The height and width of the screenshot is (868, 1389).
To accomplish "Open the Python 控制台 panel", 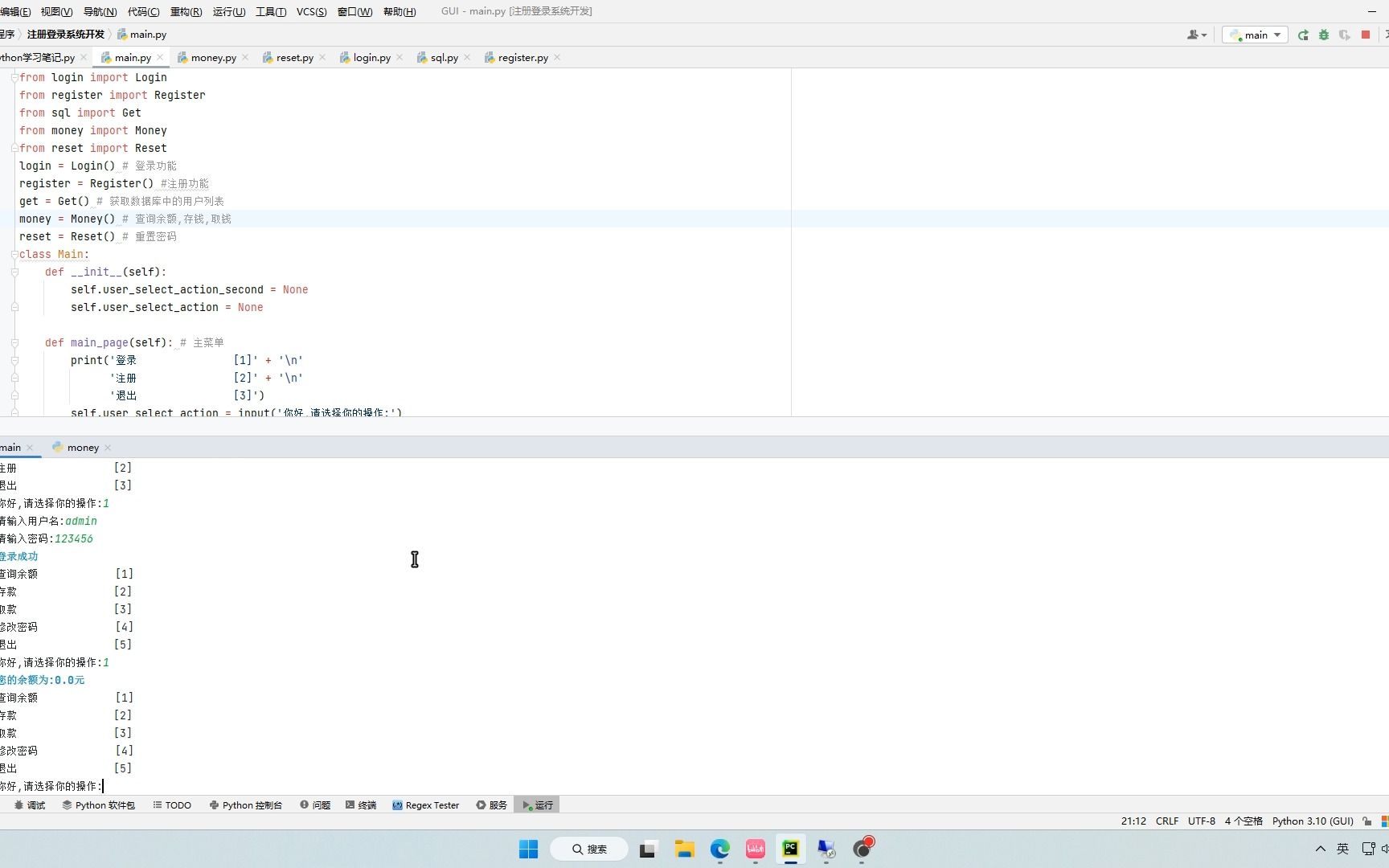I will (246, 805).
